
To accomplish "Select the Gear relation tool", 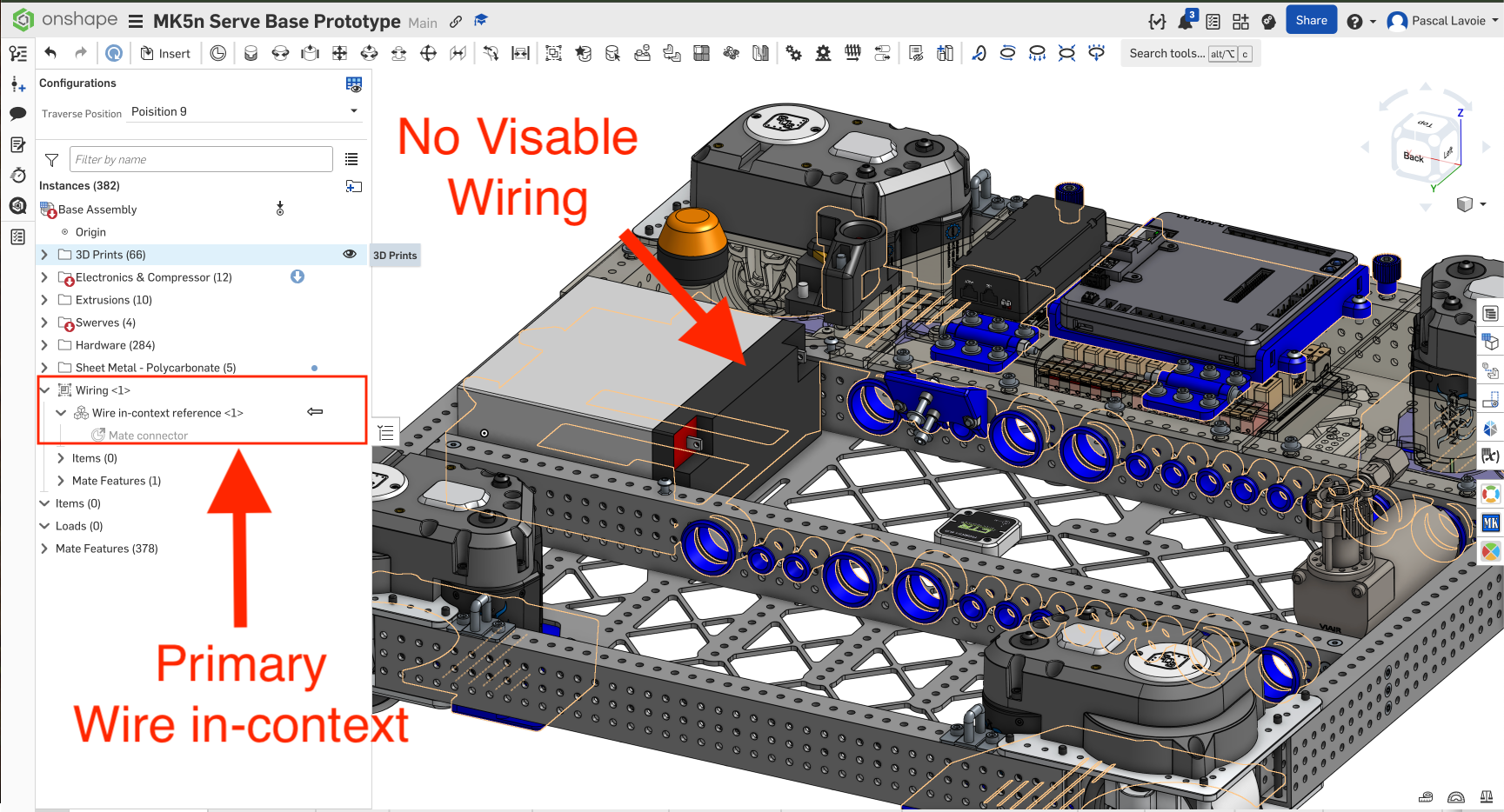I will click(x=793, y=53).
